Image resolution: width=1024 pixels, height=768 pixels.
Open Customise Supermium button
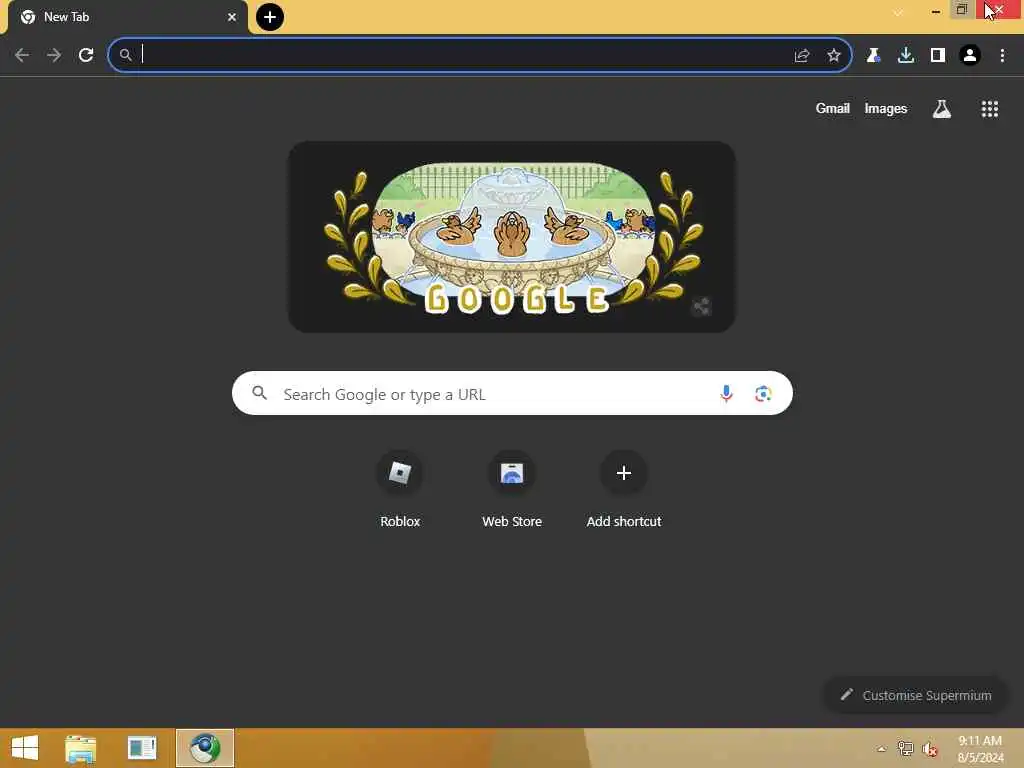(916, 695)
